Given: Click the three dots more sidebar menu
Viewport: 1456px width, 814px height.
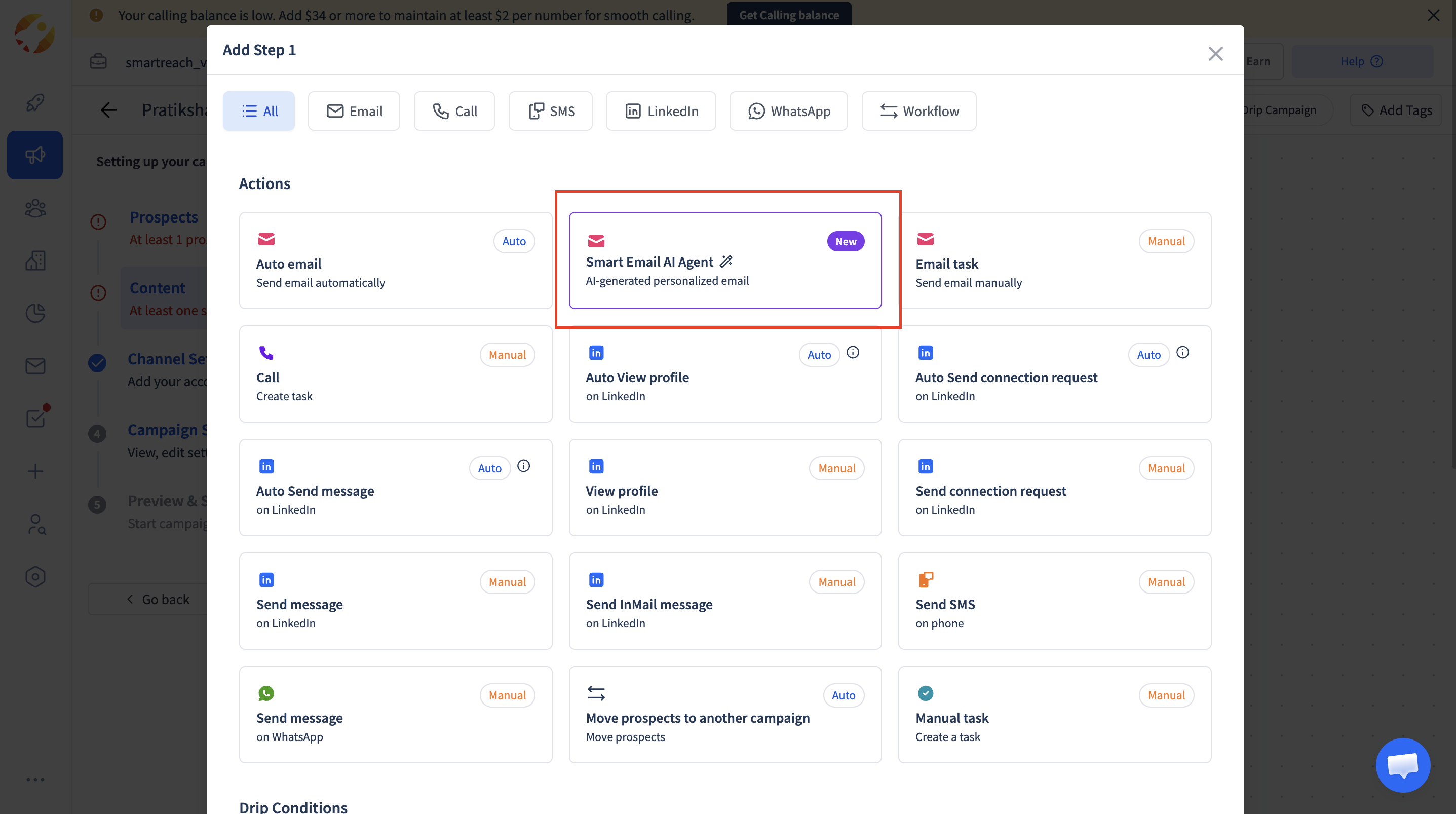Looking at the screenshot, I should pos(35,780).
